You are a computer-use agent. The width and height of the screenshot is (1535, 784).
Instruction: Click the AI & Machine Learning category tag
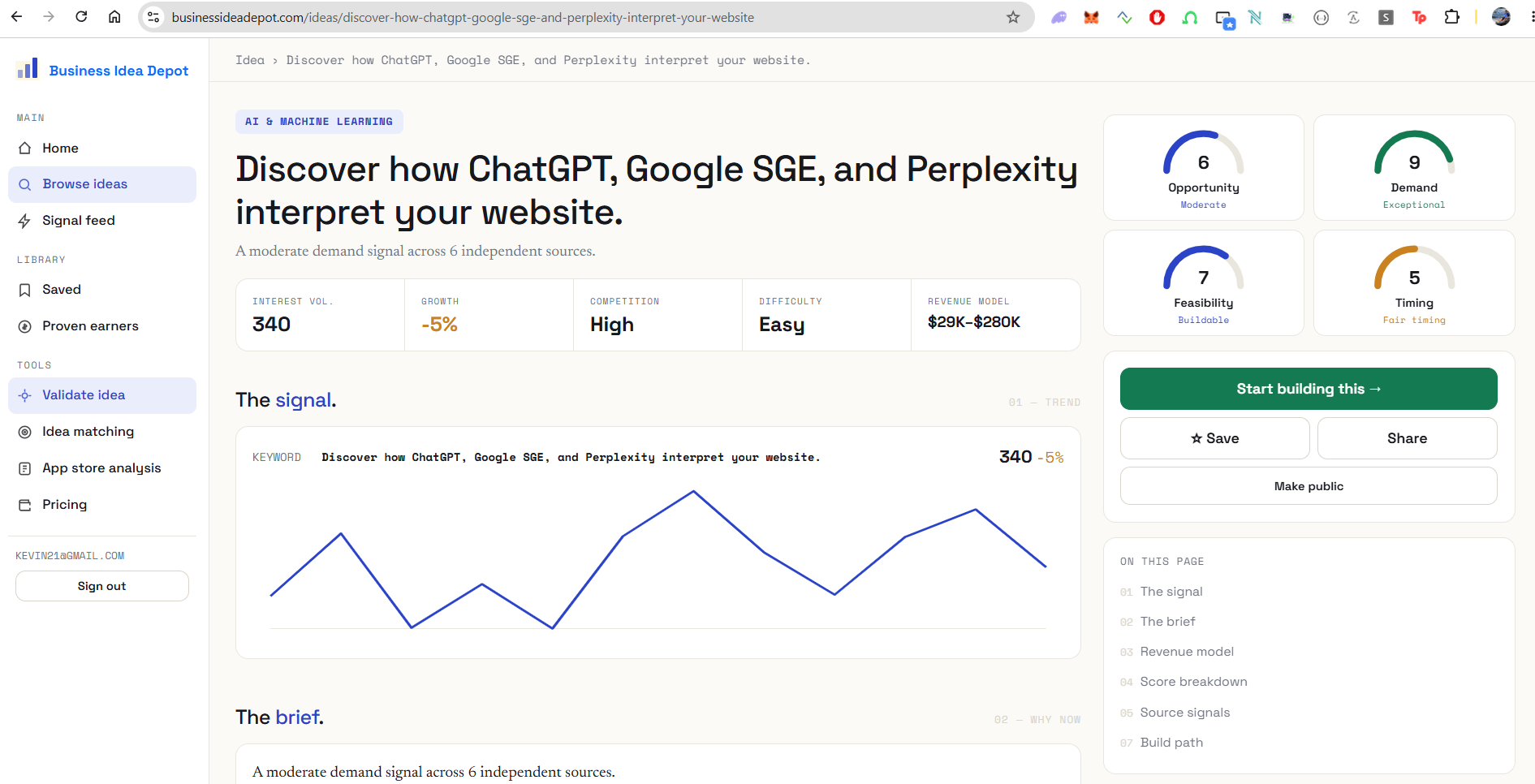coord(319,122)
